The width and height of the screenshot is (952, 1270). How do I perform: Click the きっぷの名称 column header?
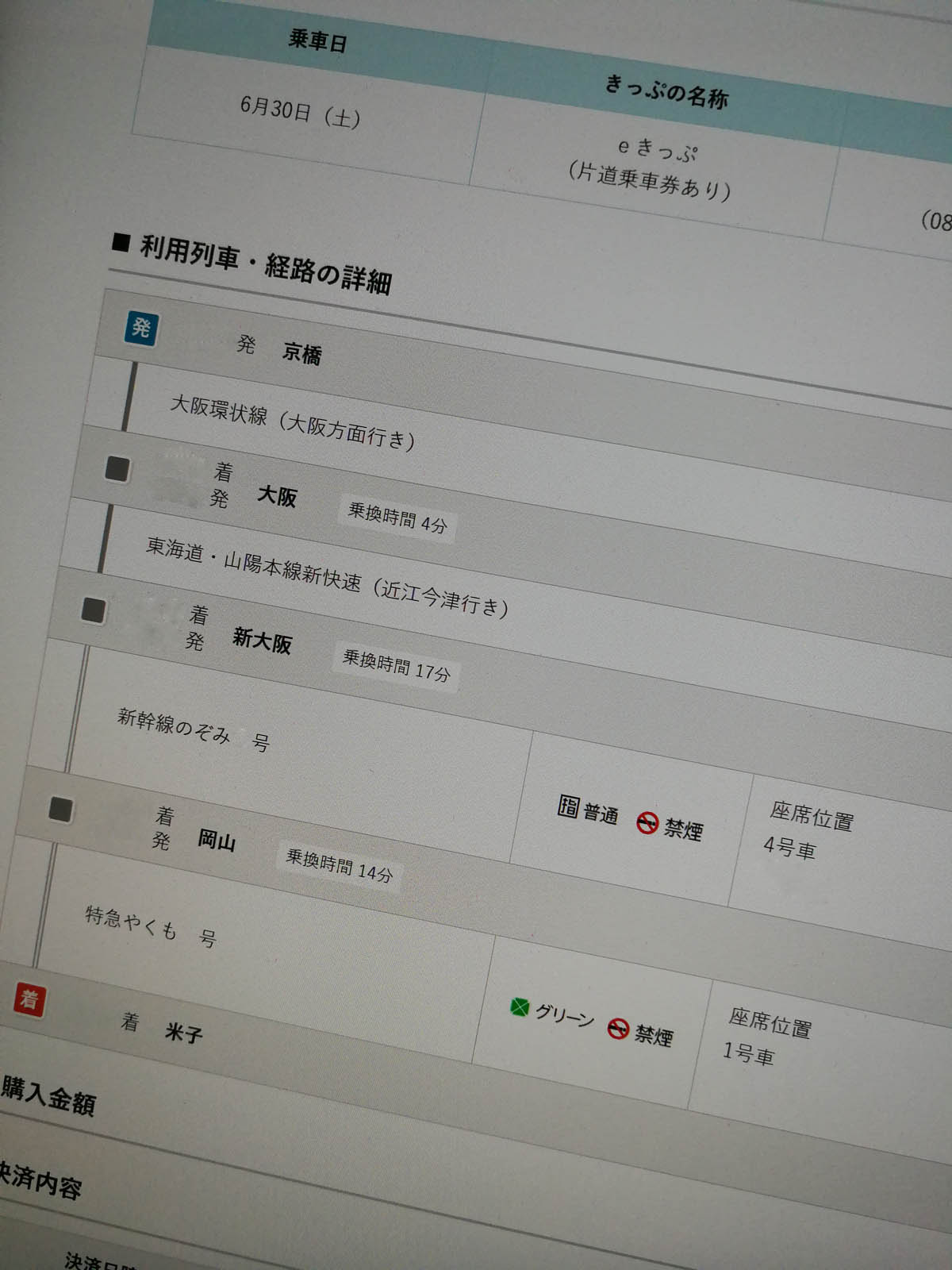666,91
